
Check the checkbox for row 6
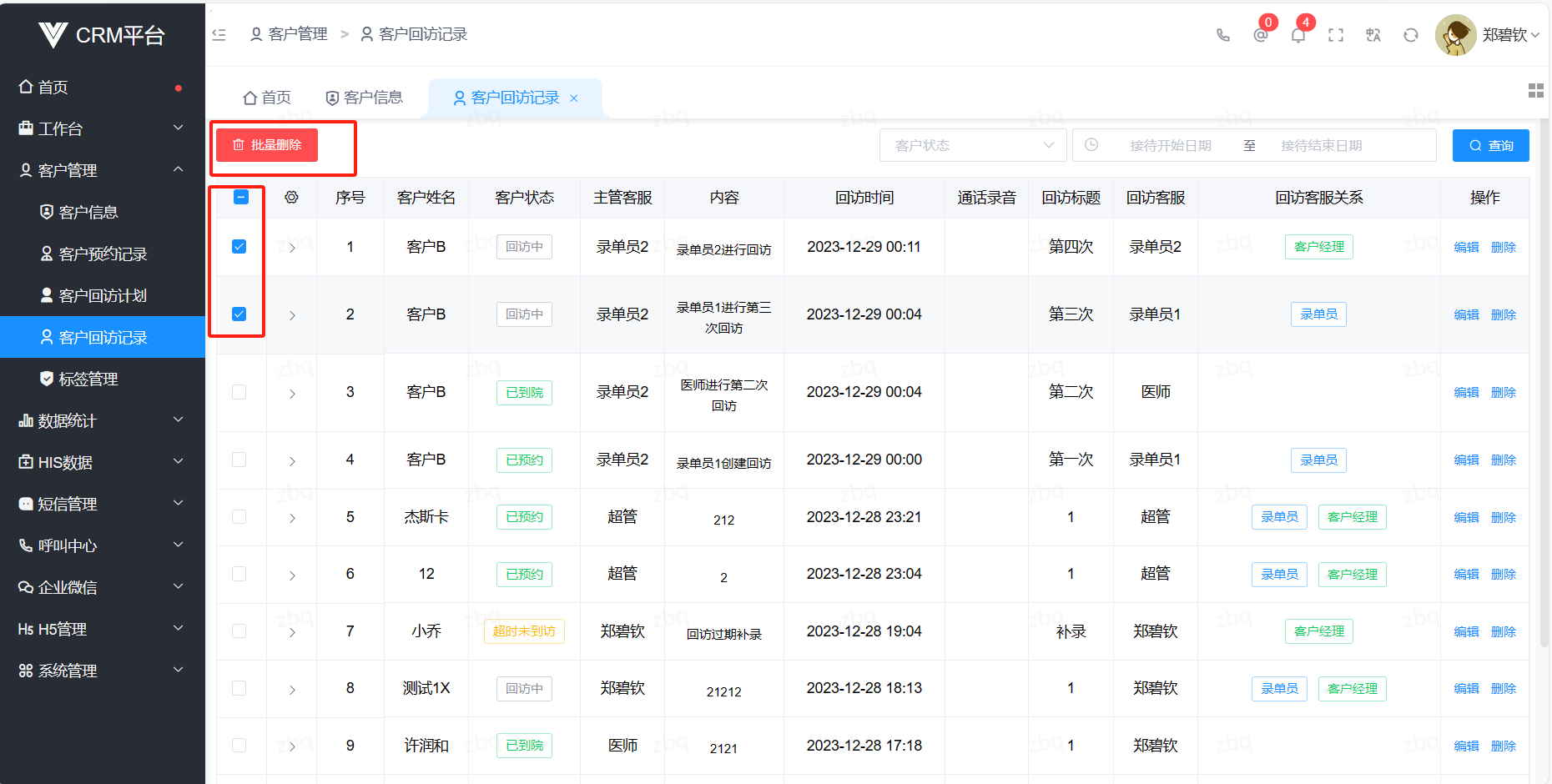tap(239, 574)
